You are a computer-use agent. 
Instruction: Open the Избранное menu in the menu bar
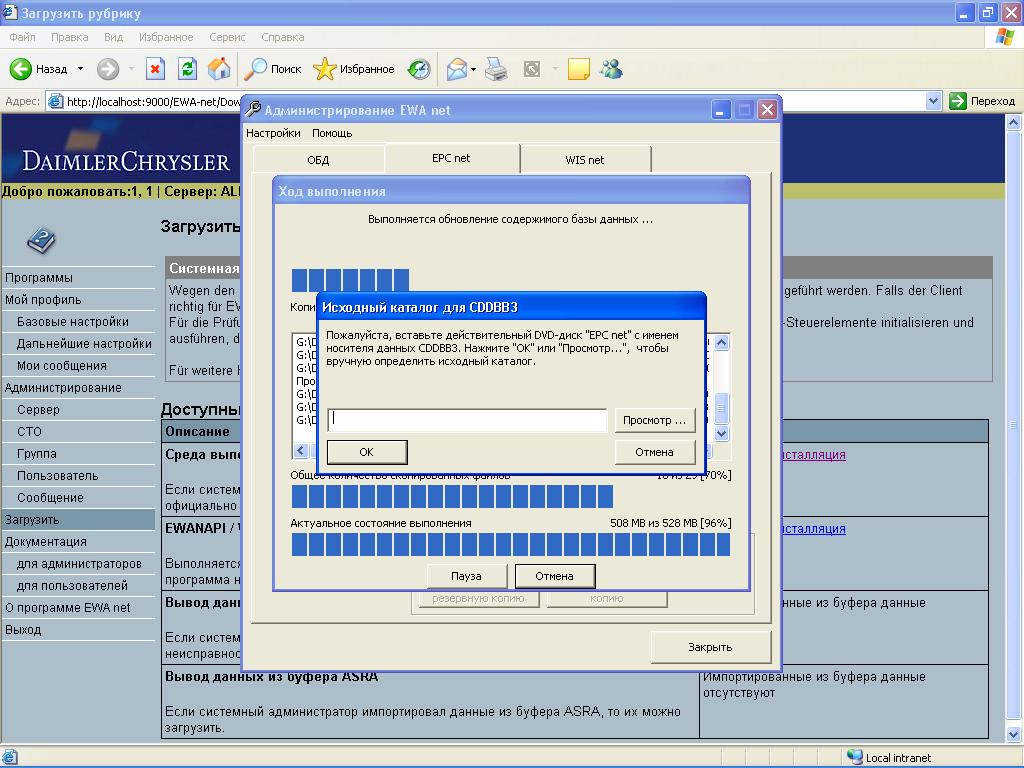point(166,37)
